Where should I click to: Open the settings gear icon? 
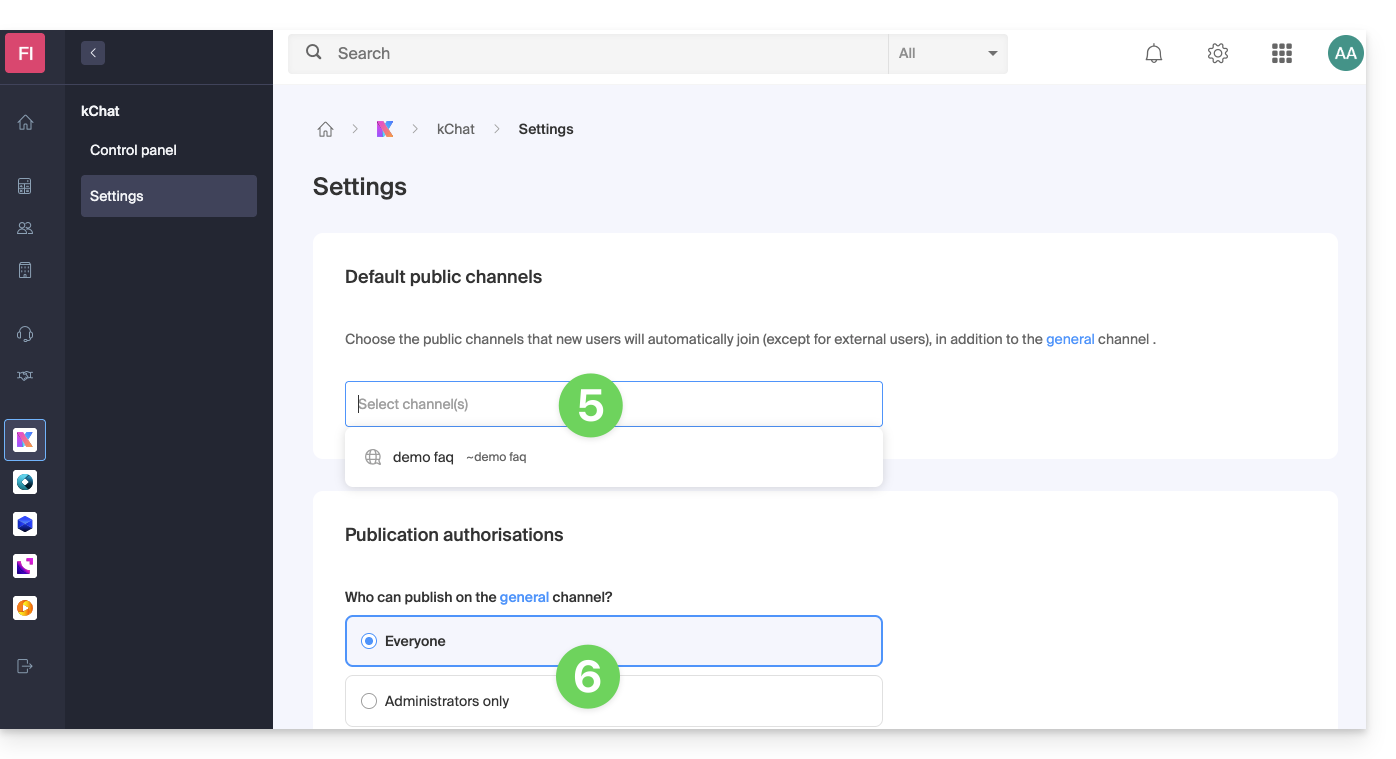click(1218, 54)
